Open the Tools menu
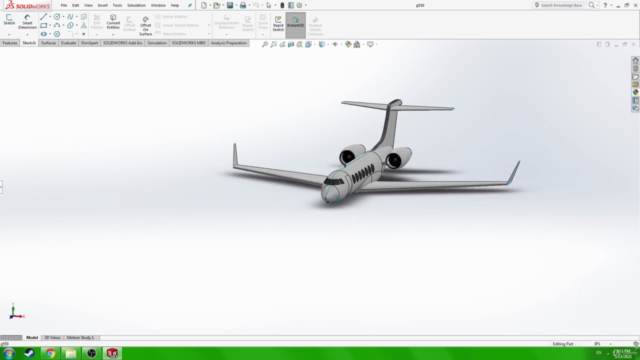Image resolution: width=640 pixels, height=360 pixels. (117, 5)
